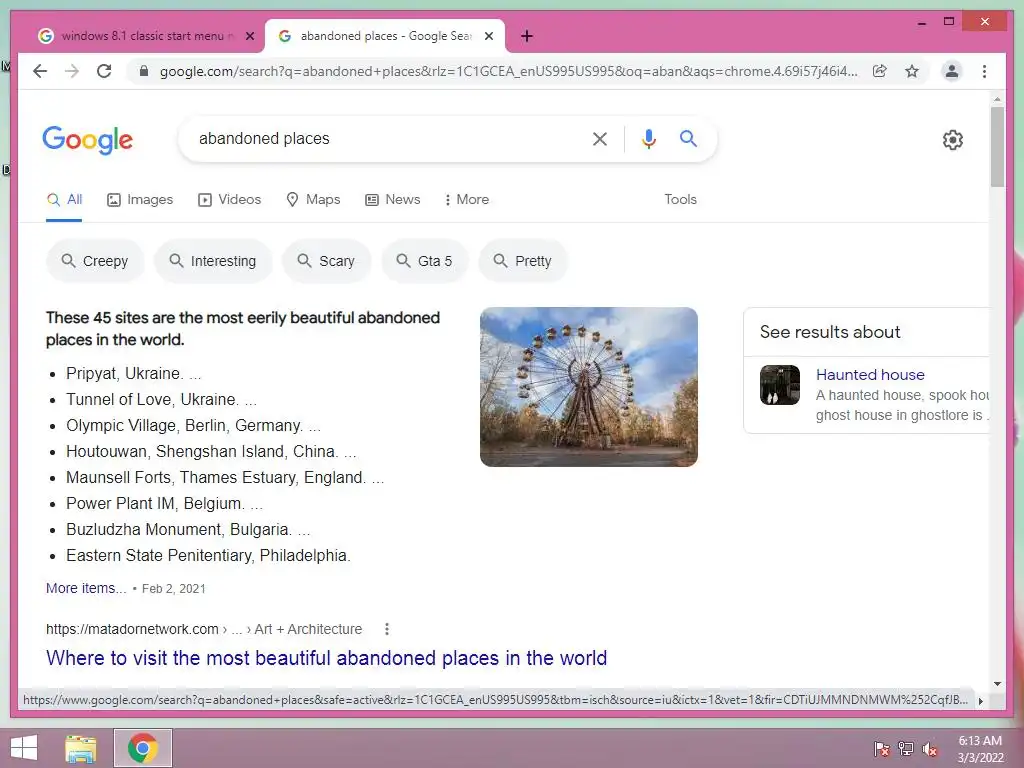Open the three-dot menu beside matadornetwork.com
The image size is (1024, 768).
point(387,629)
